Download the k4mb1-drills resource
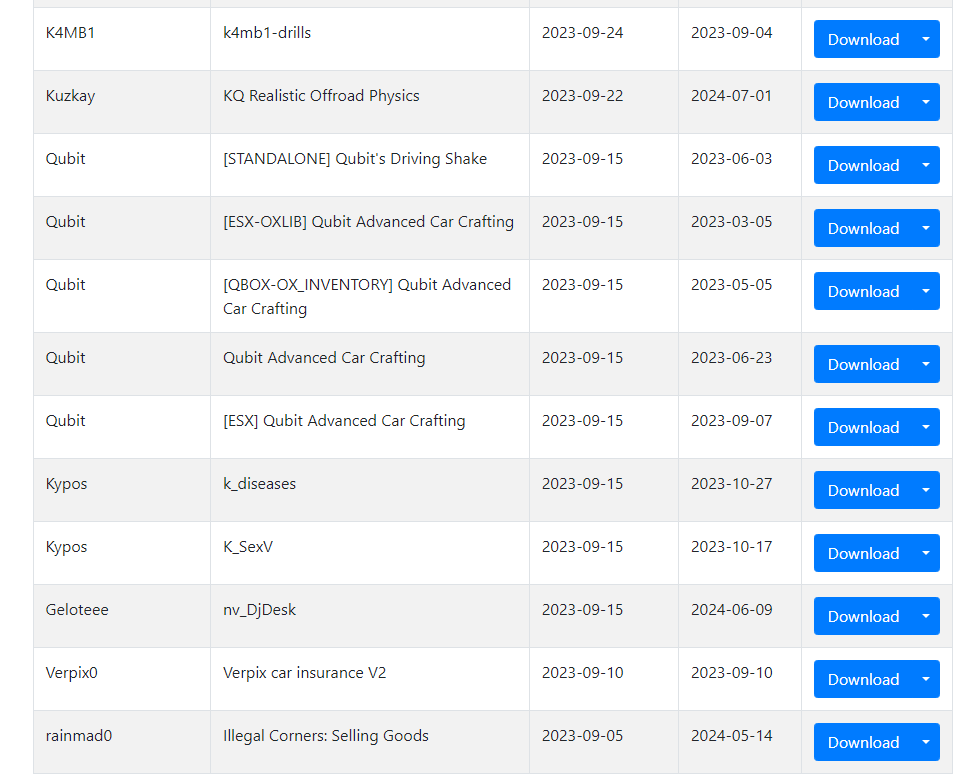The height and width of the screenshot is (784, 969). point(863,40)
